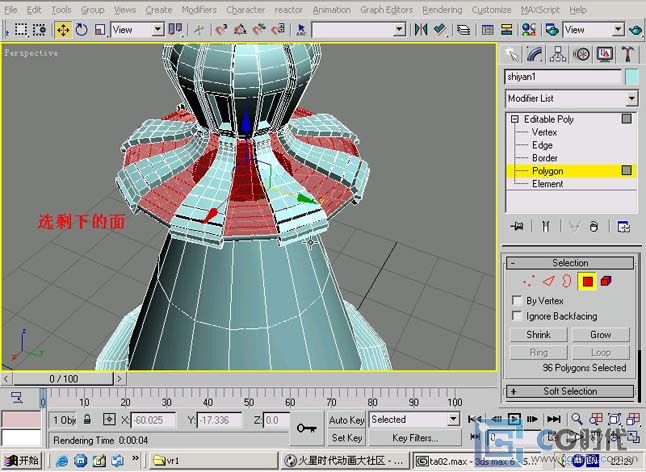Screen dimensions: 646x472
Task: Select the red Polygon selection icon
Action: (x=587, y=281)
